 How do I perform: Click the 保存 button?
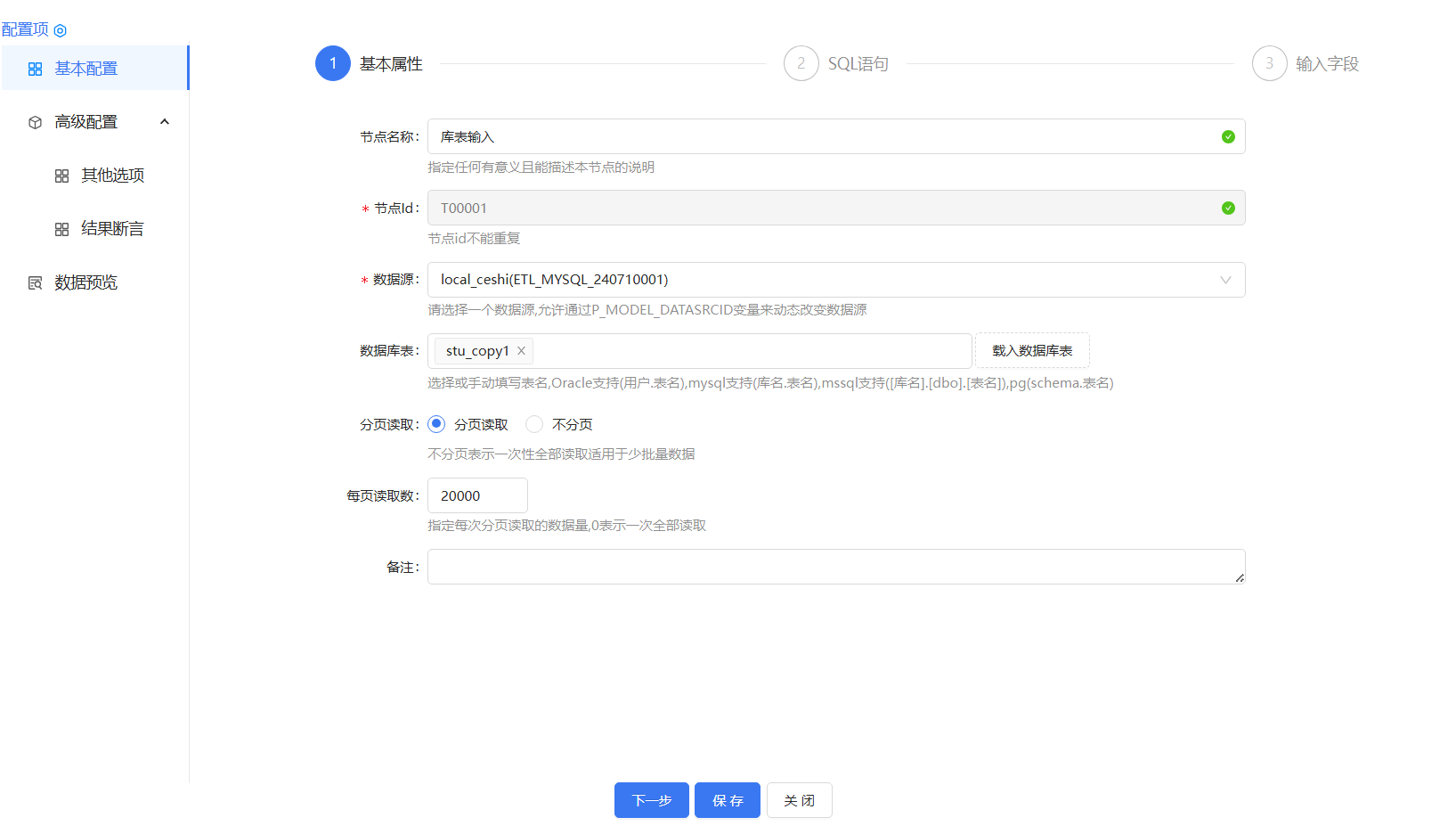tap(728, 800)
